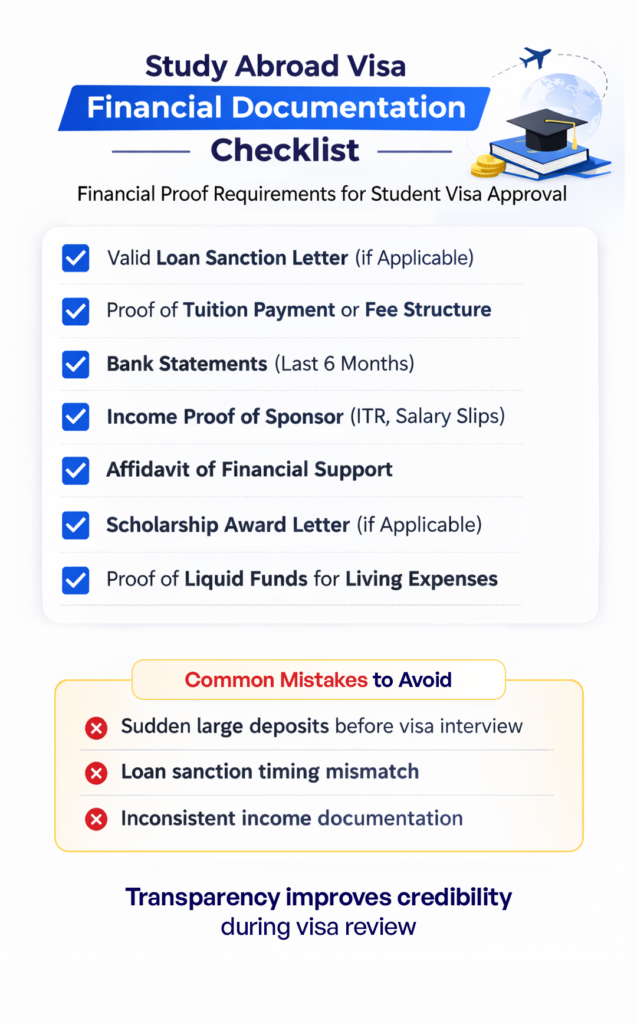
Task: Click the graduation cap illustration
Action: [x=546, y=128]
